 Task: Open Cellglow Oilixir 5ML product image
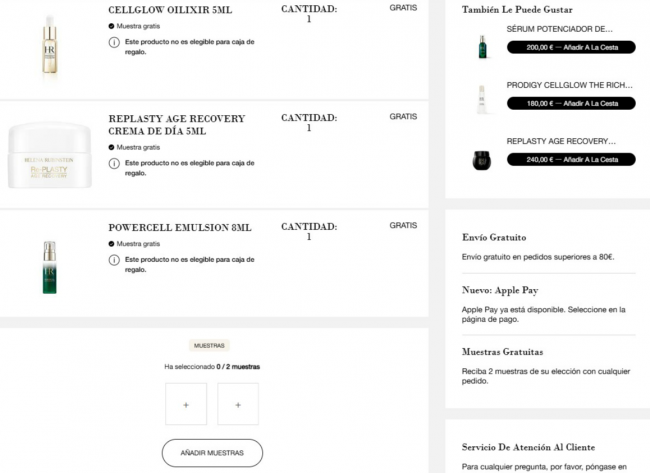click(50, 45)
